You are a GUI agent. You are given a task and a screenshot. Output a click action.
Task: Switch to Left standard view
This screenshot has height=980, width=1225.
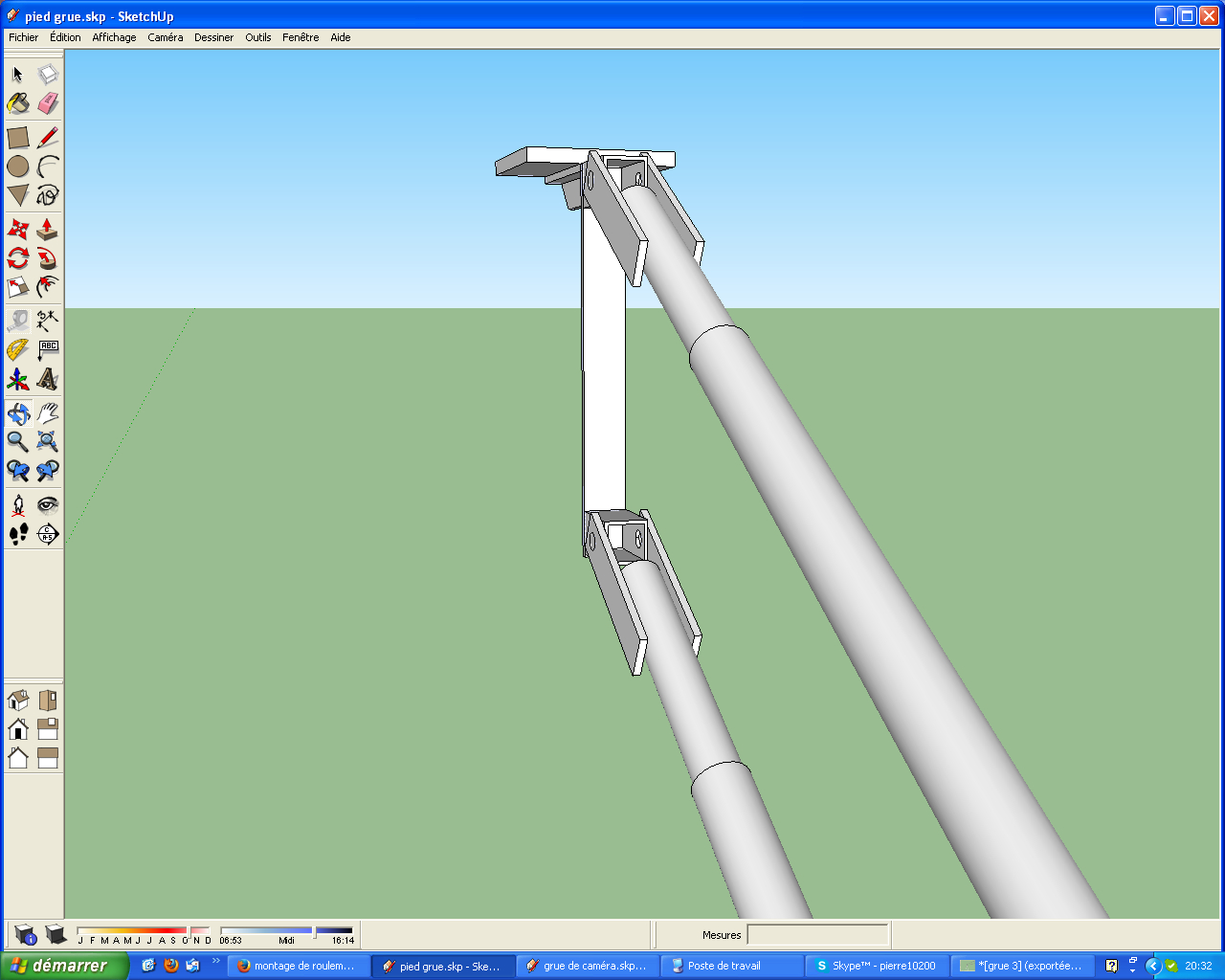pos(48,758)
